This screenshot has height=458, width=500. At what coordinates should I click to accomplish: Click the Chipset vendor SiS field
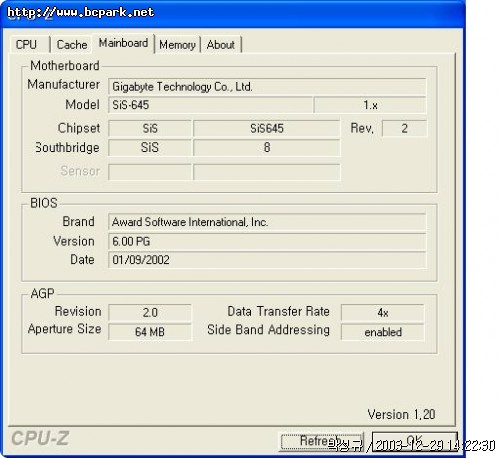click(x=150, y=128)
